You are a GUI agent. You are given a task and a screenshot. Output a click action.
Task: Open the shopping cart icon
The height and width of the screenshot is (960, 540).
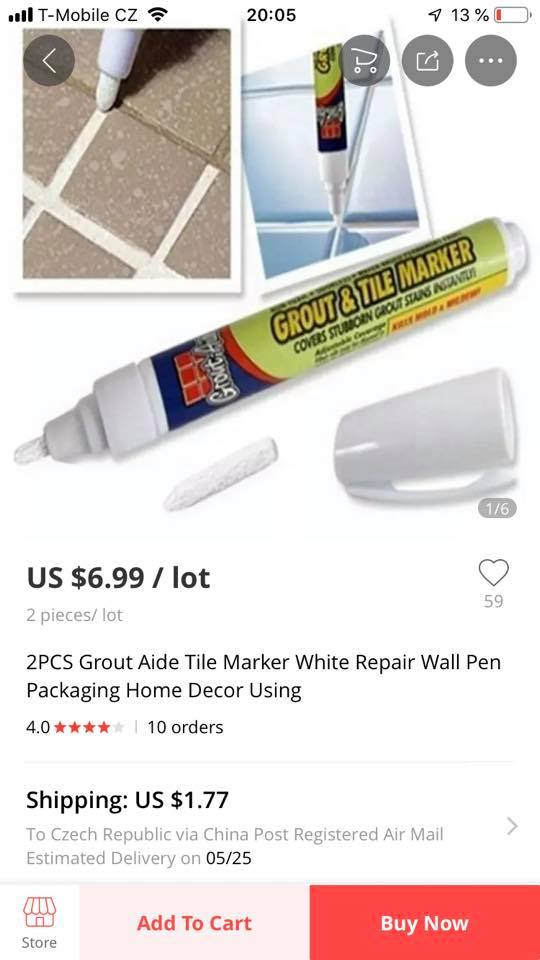[x=365, y=60]
